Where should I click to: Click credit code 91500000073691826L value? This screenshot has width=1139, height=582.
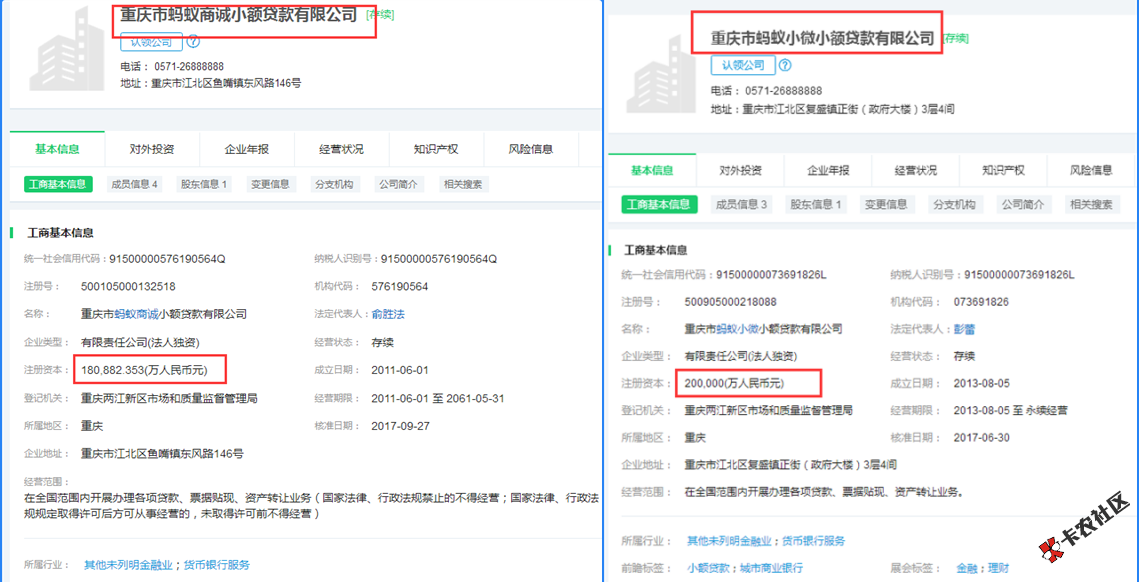(772, 275)
